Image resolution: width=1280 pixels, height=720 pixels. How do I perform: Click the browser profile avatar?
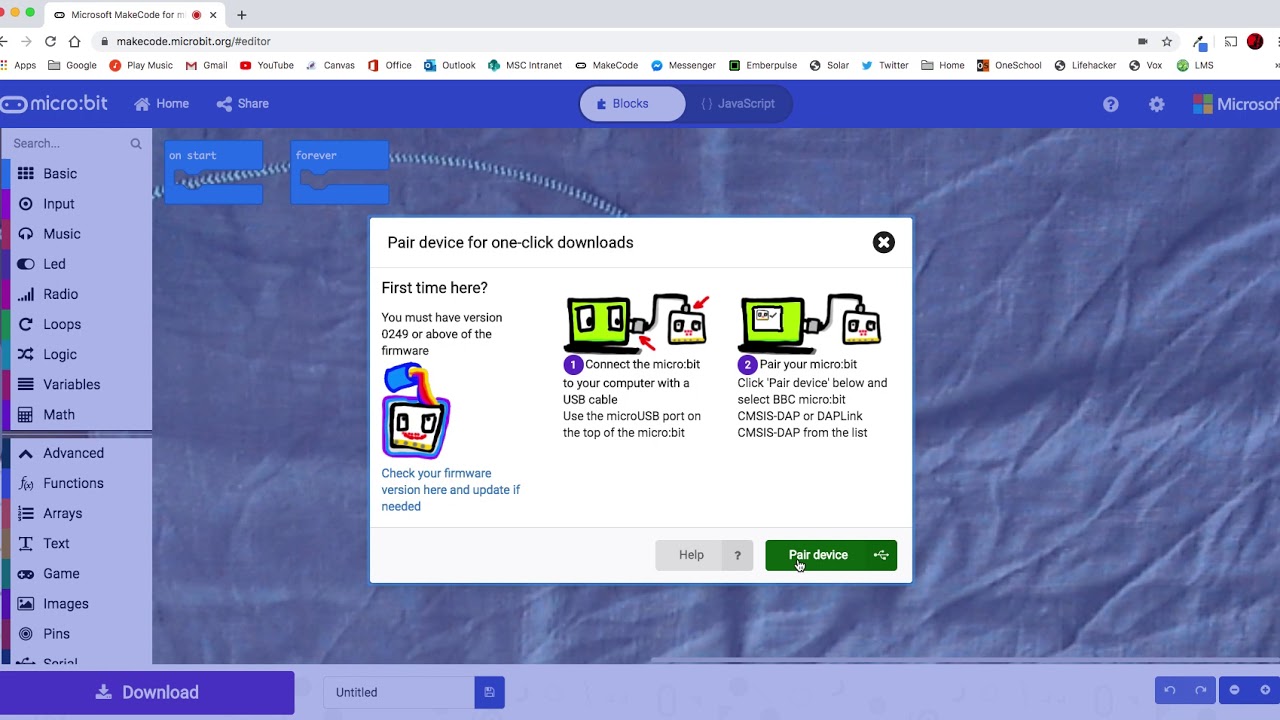(1255, 41)
